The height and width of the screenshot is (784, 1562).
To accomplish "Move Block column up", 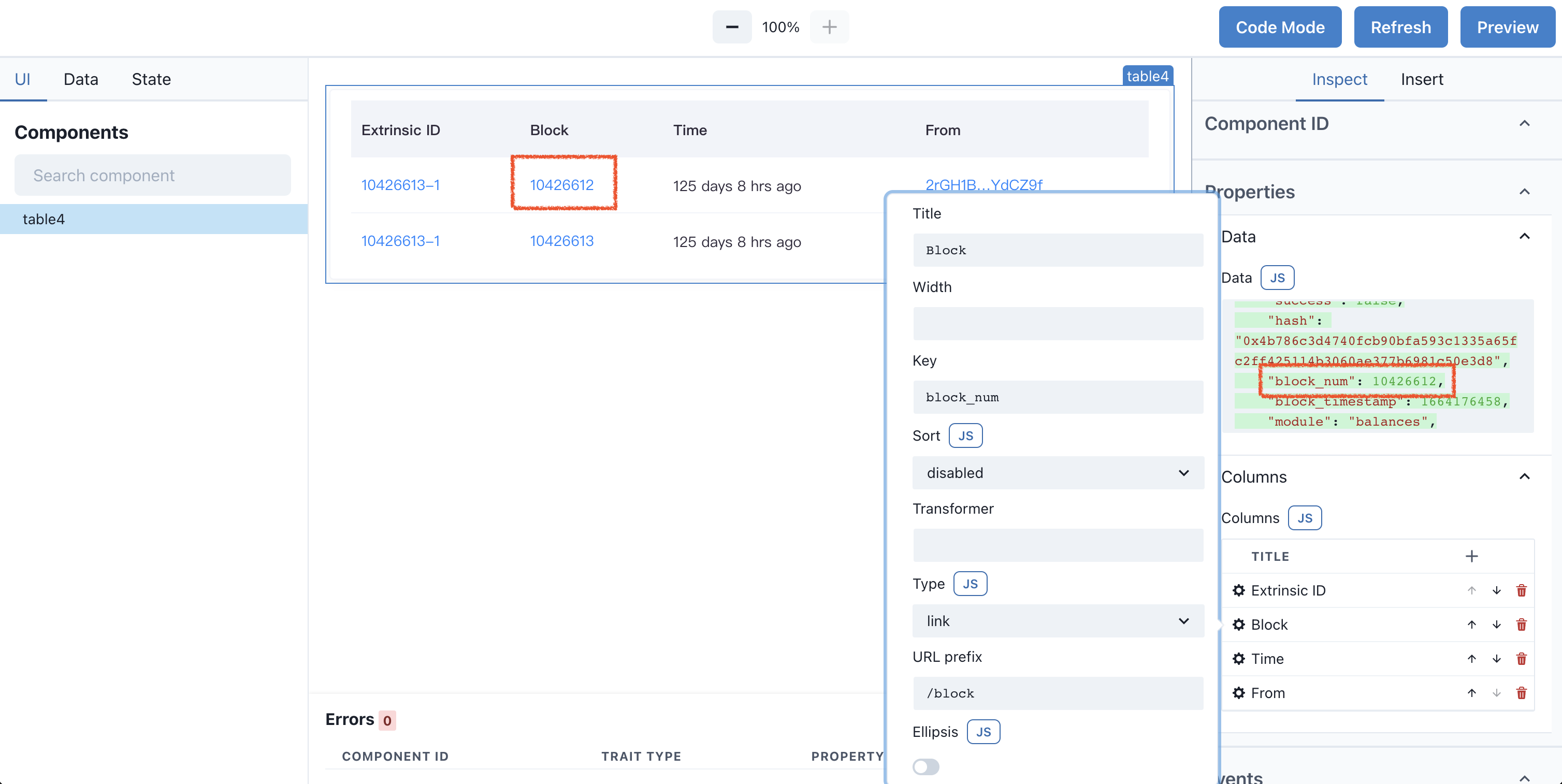I will point(1471,624).
